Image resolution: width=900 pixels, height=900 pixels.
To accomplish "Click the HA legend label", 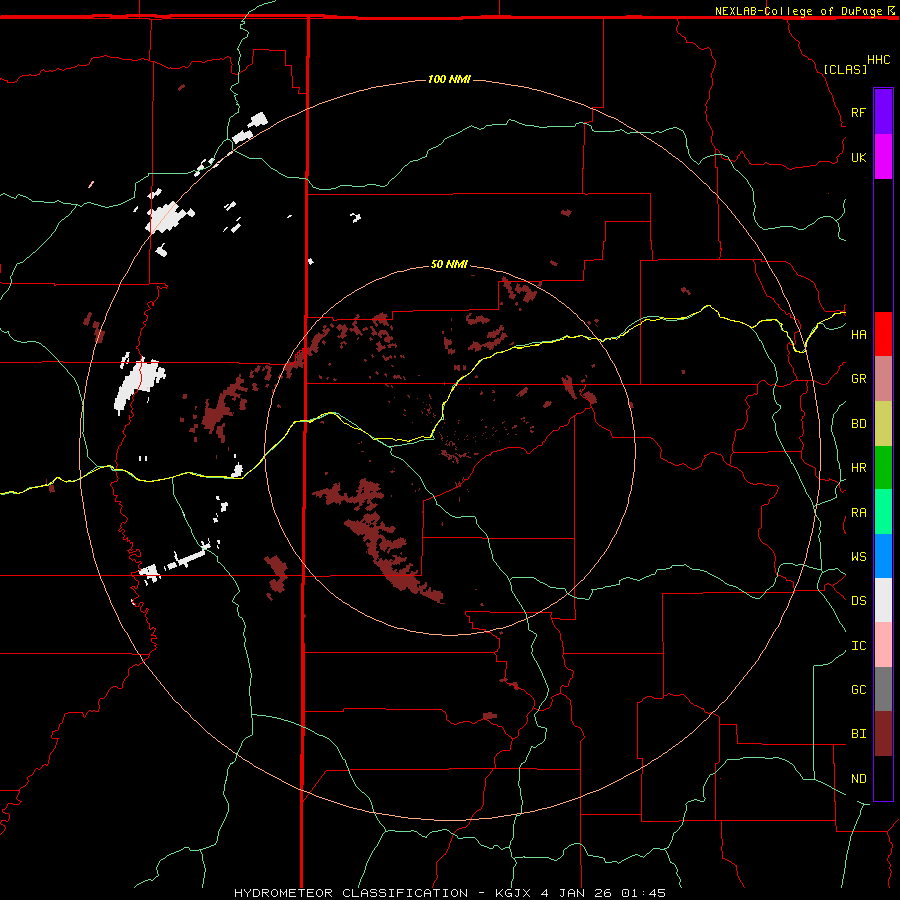I will (x=858, y=334).
